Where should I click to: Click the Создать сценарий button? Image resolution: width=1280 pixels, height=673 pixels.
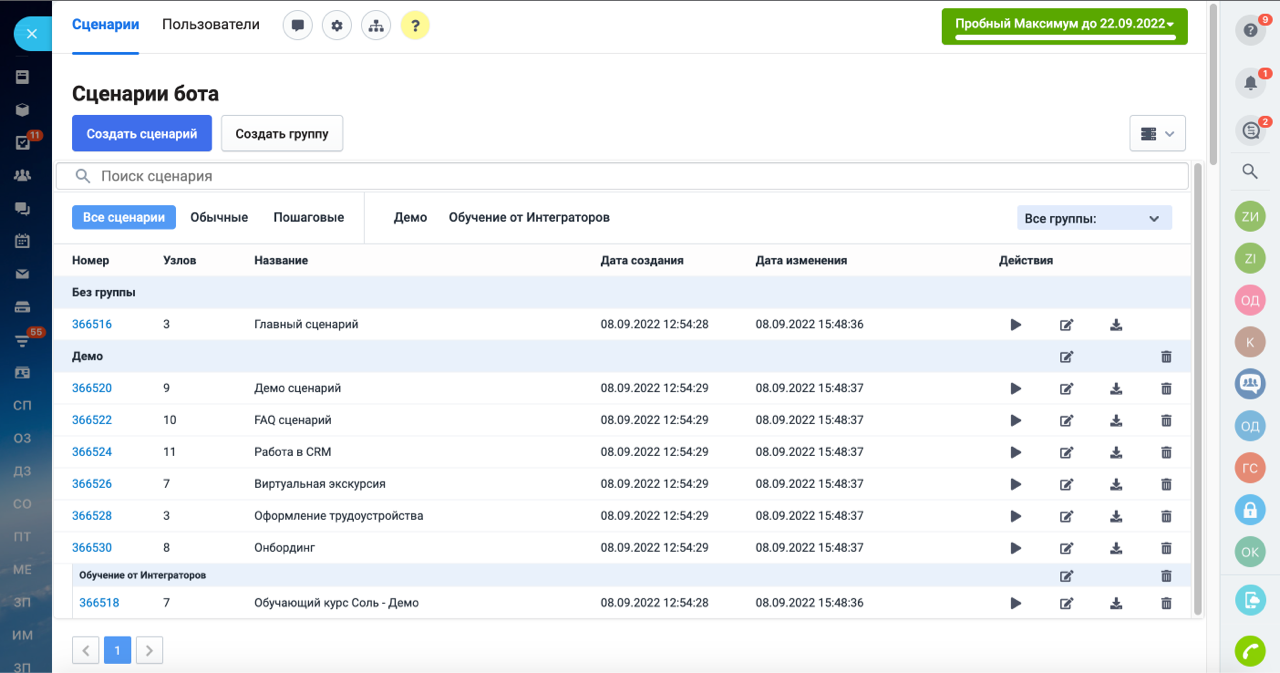pyautogui.click(x=142, y=133)
